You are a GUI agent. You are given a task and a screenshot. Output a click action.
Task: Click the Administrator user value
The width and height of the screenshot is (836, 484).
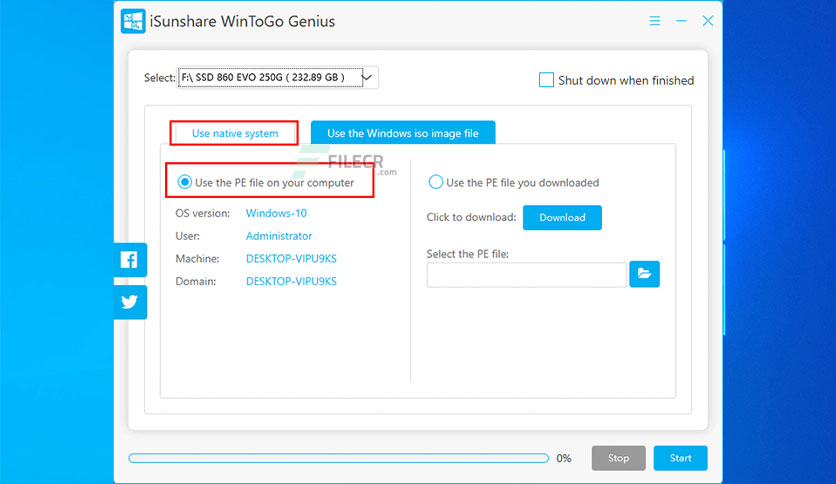coord(279,236)
